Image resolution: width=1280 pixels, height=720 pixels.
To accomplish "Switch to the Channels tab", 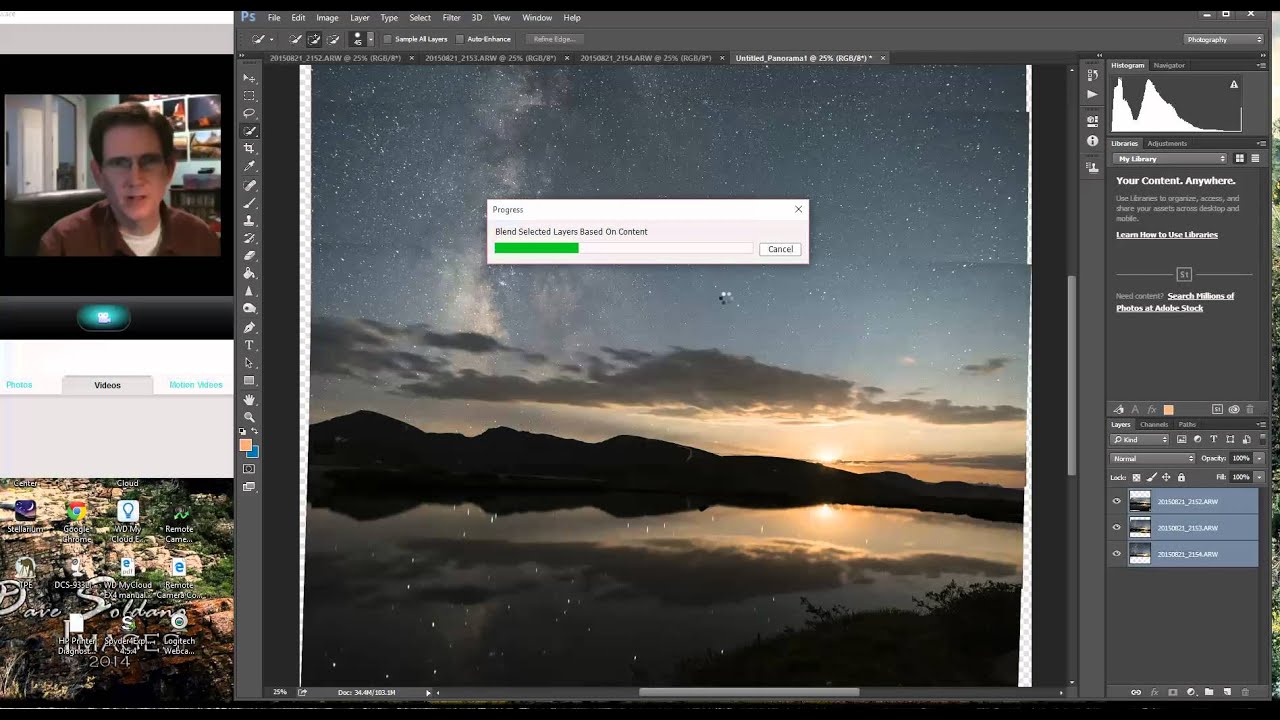I will pyautogui.click(x=1154, y=425).
